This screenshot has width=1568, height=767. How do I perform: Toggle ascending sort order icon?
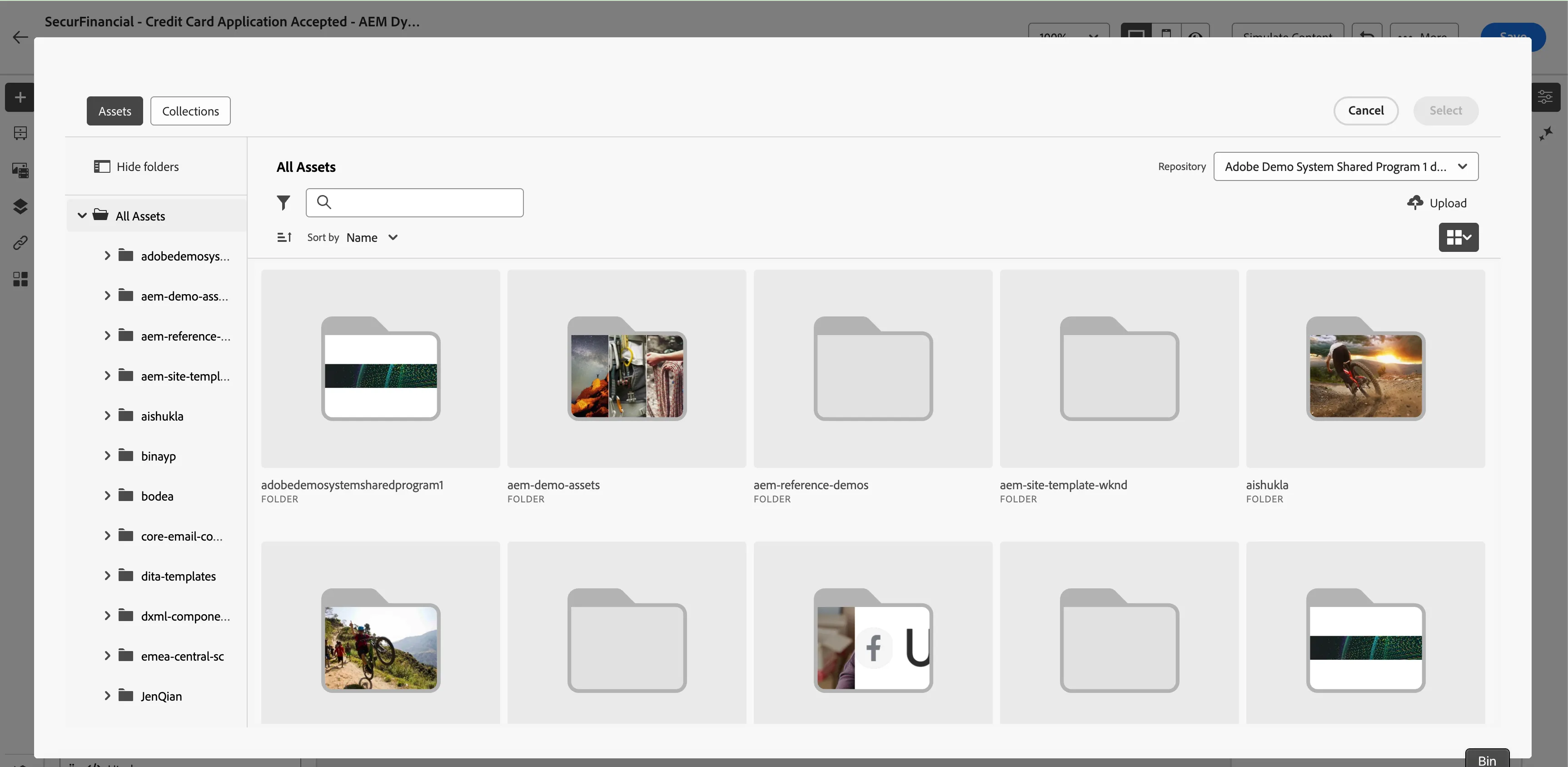click(284, 237)
